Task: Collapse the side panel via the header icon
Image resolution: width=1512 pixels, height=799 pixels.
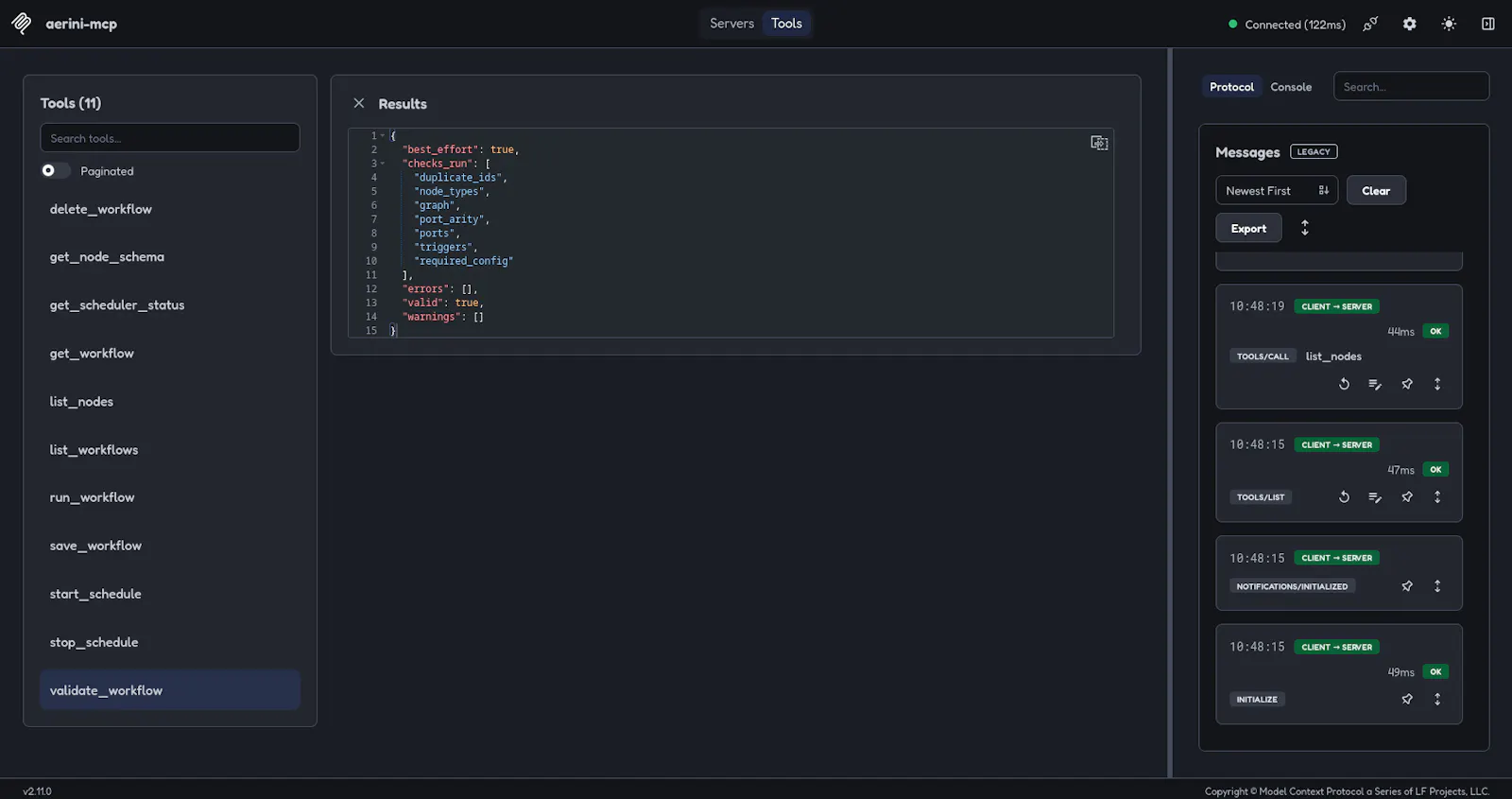Action: [1488, 24]
